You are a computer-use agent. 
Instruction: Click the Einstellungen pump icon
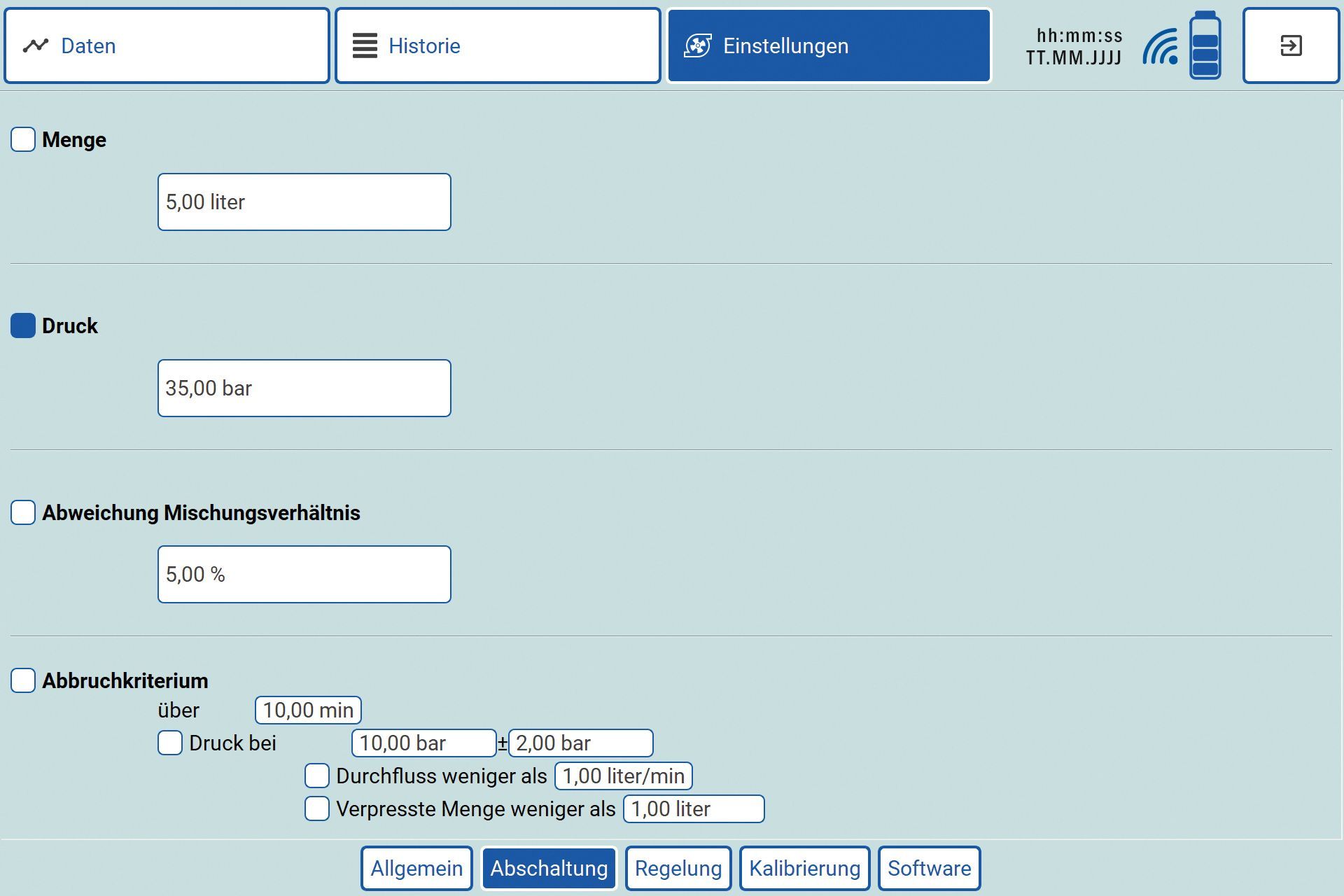(x=697, y=46)
